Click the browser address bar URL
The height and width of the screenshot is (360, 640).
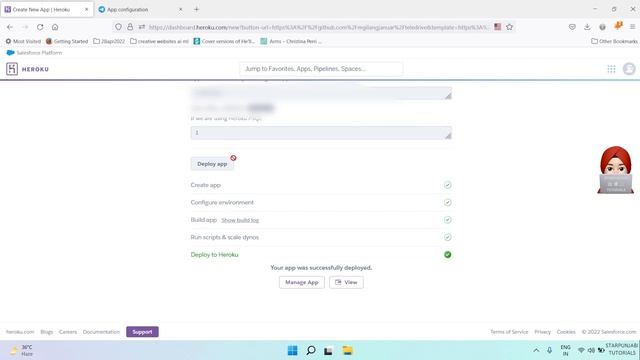point(318,27)
